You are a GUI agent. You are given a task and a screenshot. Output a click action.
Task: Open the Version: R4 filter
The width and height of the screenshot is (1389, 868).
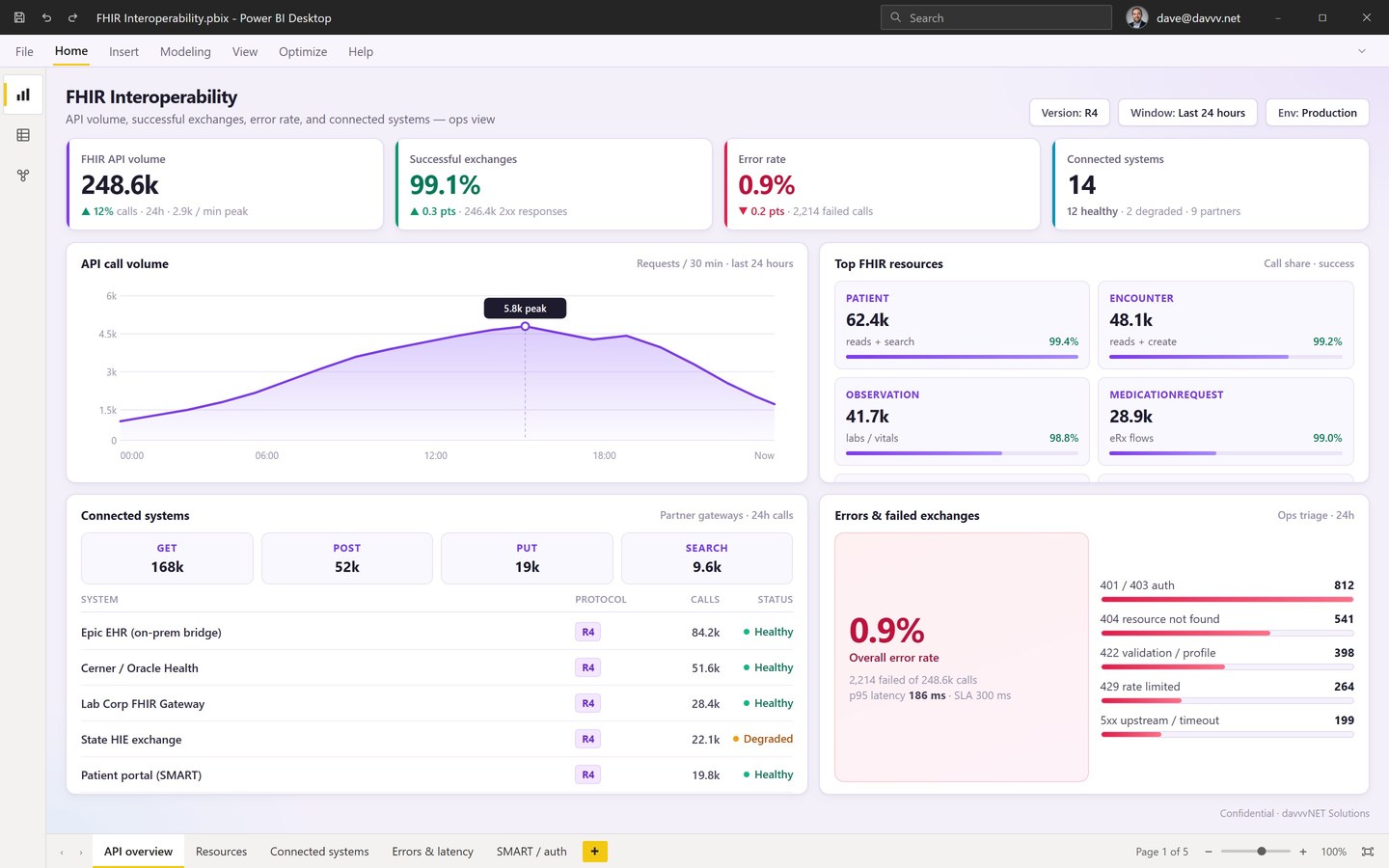[x=1070, y=113]
